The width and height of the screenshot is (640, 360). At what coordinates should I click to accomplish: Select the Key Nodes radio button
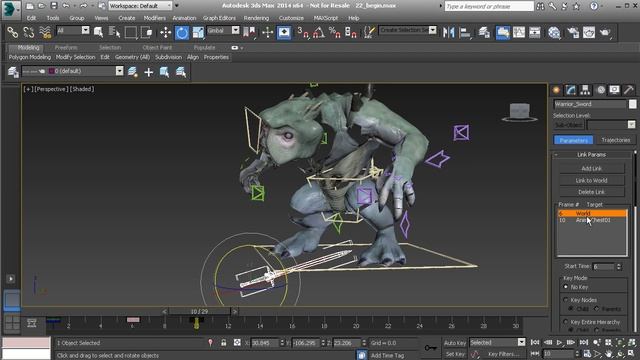click(x=566, y=300)
